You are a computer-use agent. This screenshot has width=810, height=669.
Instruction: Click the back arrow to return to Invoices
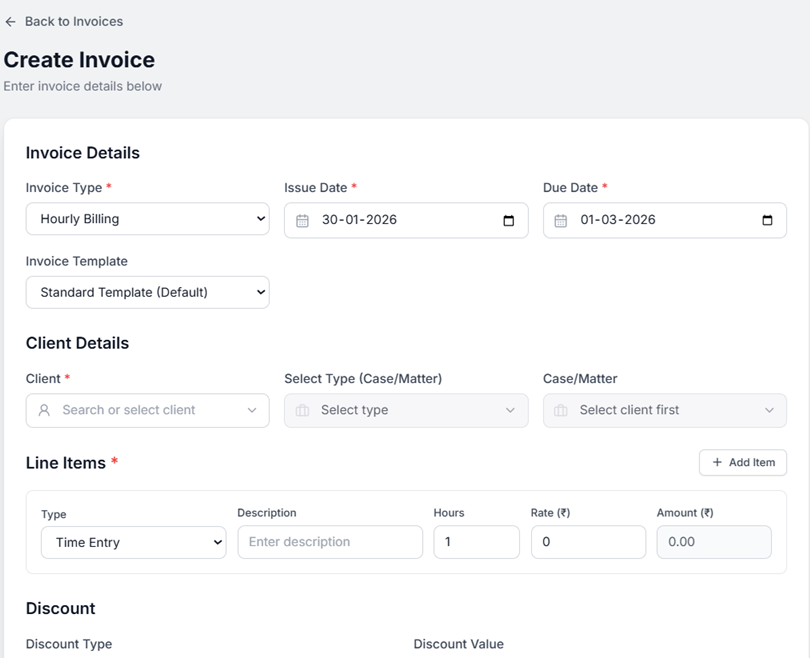12,21
